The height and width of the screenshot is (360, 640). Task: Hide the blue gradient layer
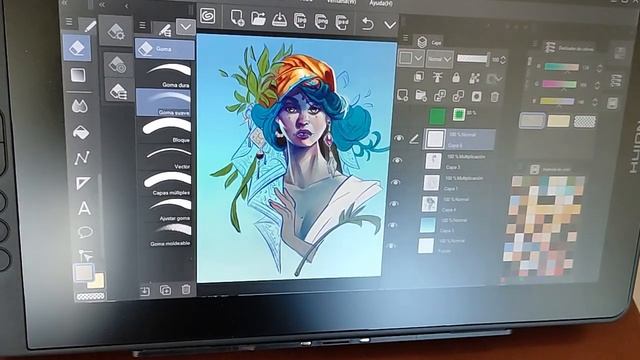(x=392, y=225)
